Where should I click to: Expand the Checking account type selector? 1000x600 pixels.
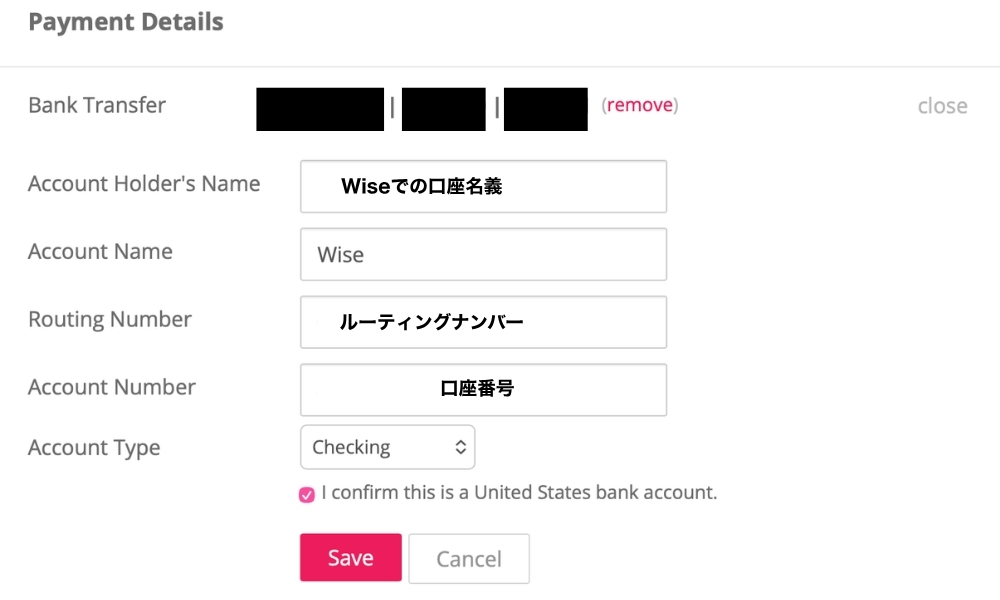(x=387, y=447)
